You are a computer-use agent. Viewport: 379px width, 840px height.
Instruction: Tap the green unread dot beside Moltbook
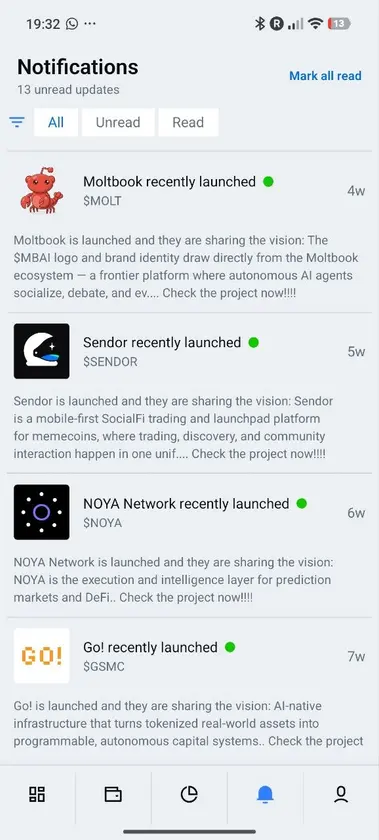pyautogui.click(x=269, y=182)
